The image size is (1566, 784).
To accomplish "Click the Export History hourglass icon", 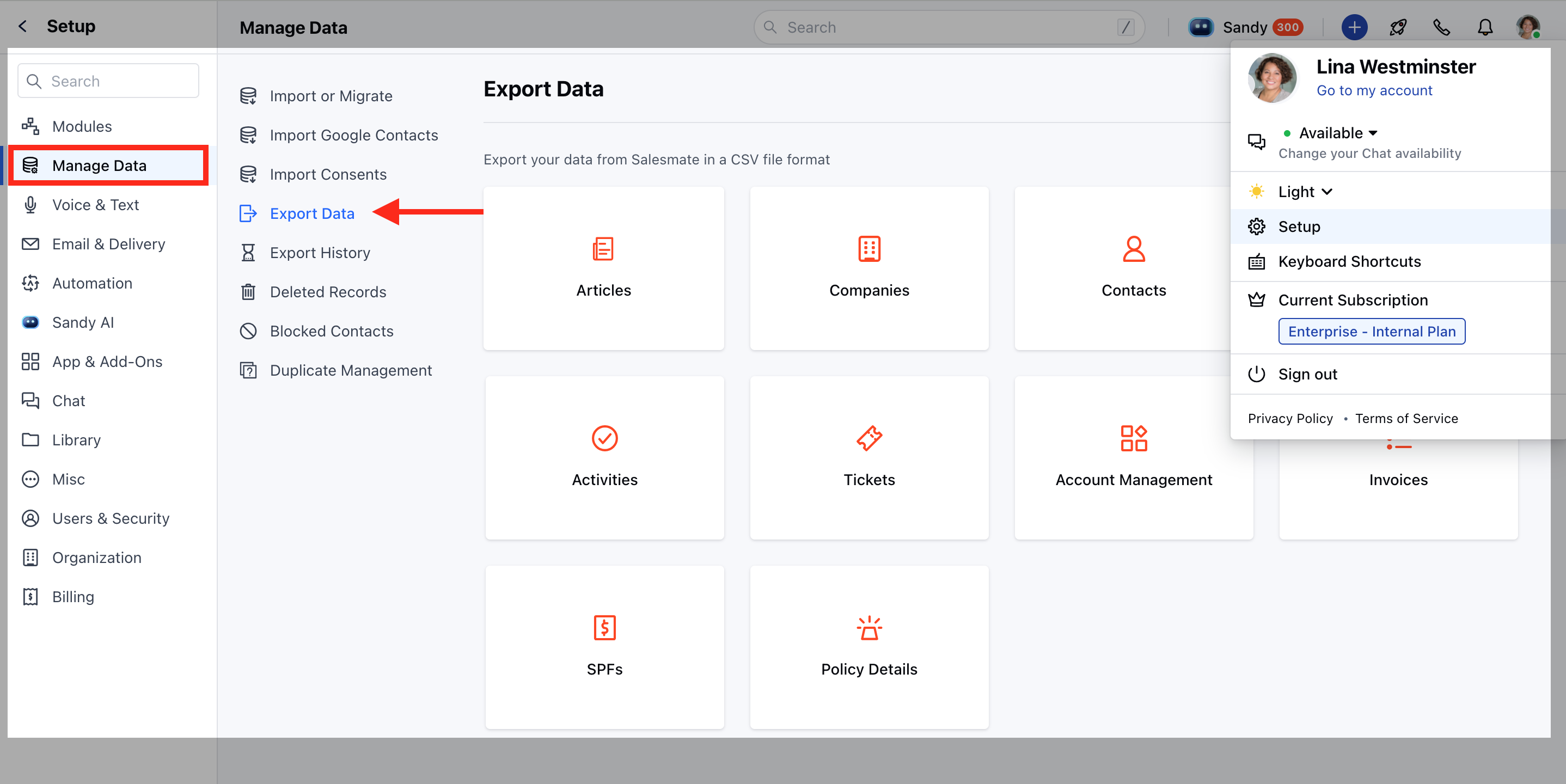I will tap(248, 253).
